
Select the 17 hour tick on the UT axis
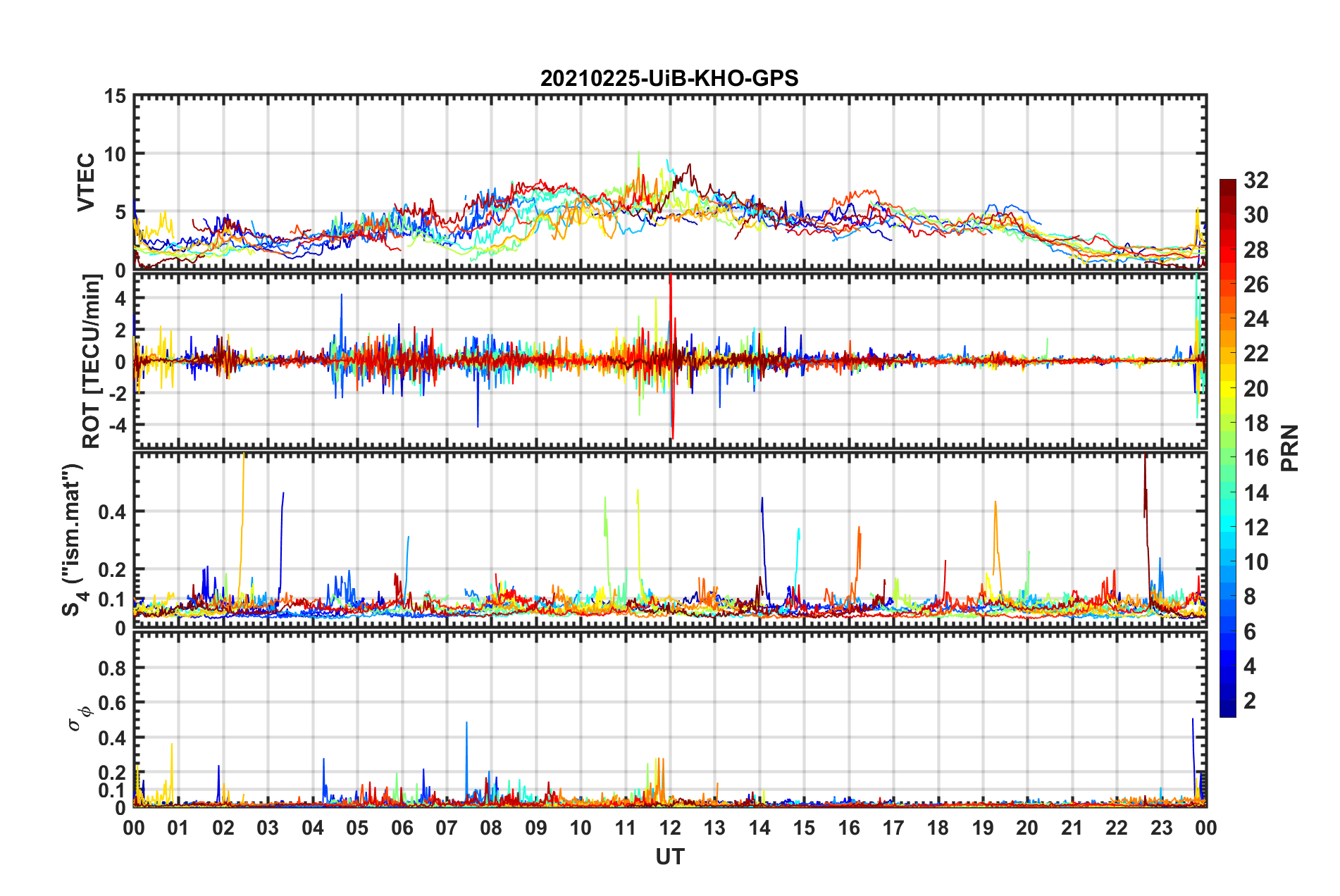click(x=893, y=828)
